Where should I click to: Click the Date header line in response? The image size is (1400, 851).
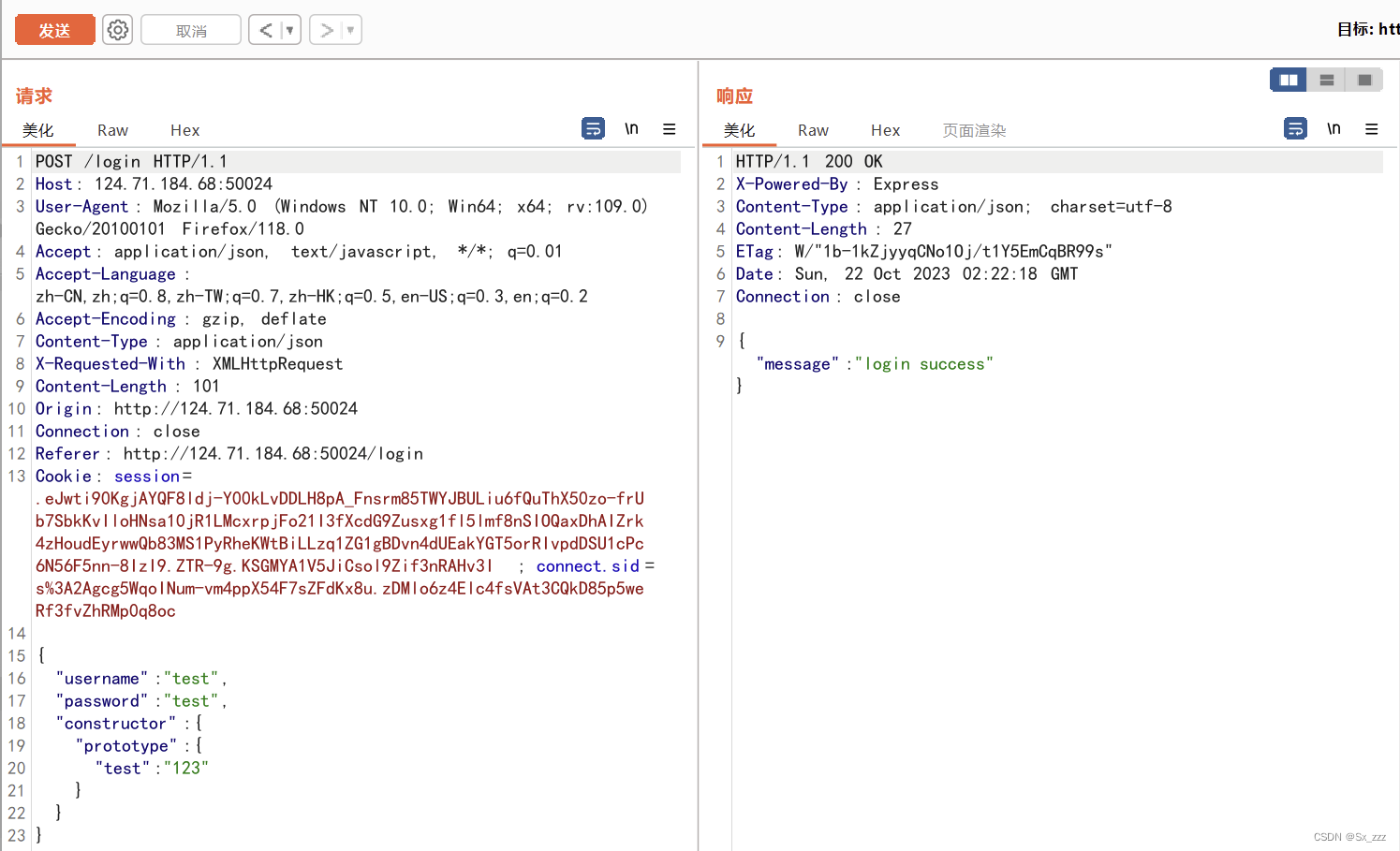[x=906, y=274]
